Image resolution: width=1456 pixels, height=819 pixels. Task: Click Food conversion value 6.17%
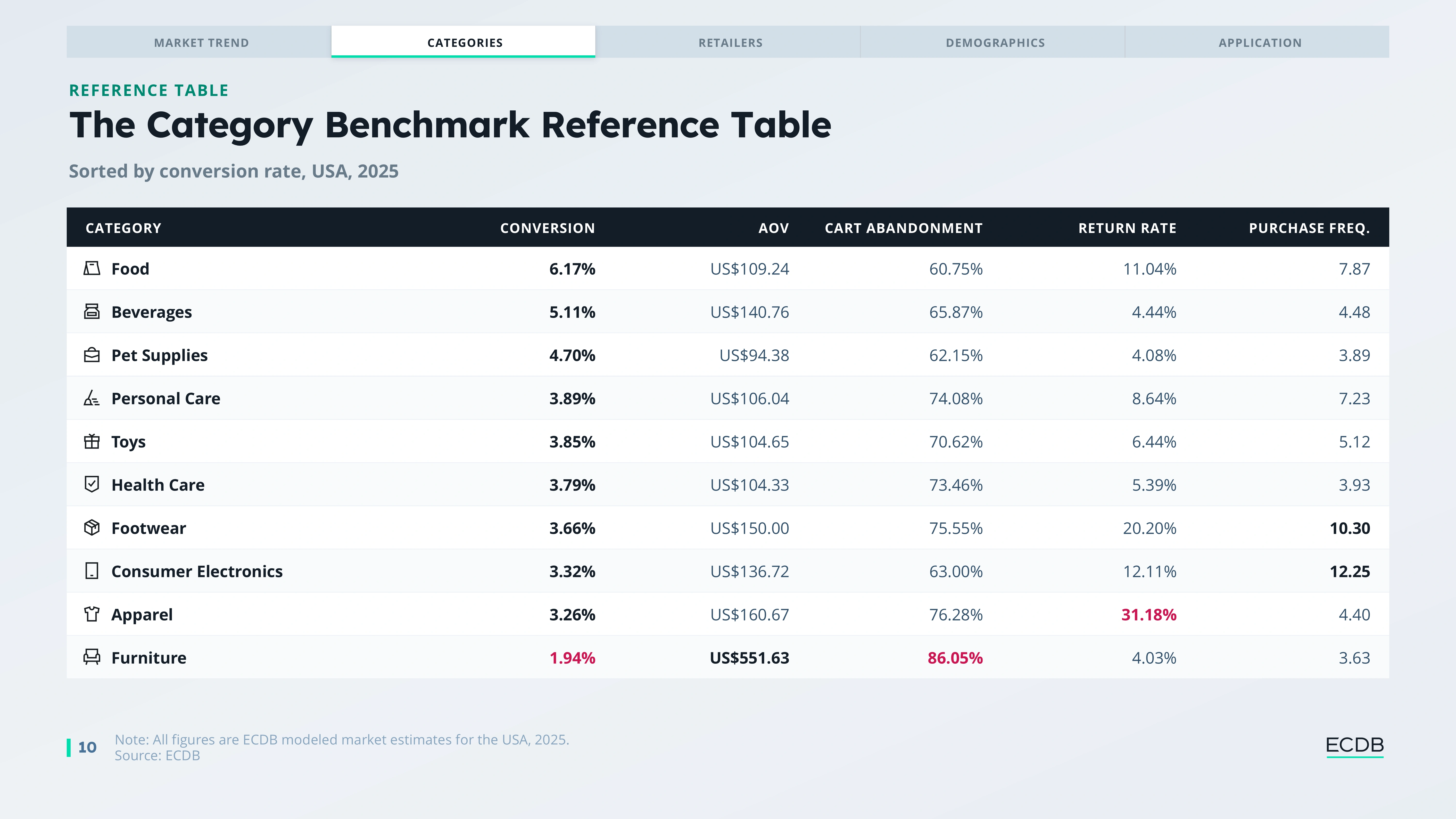coord(572,269)
